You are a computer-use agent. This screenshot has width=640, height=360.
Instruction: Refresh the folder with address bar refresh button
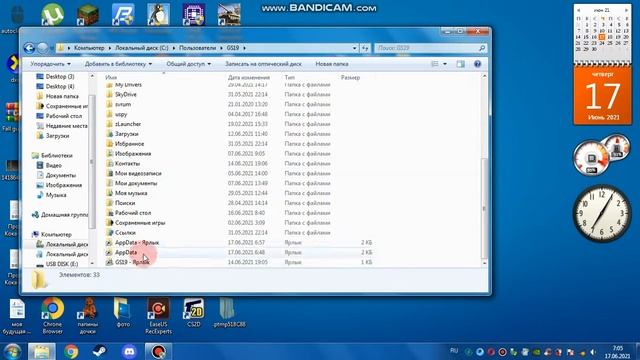coord(365,48)
